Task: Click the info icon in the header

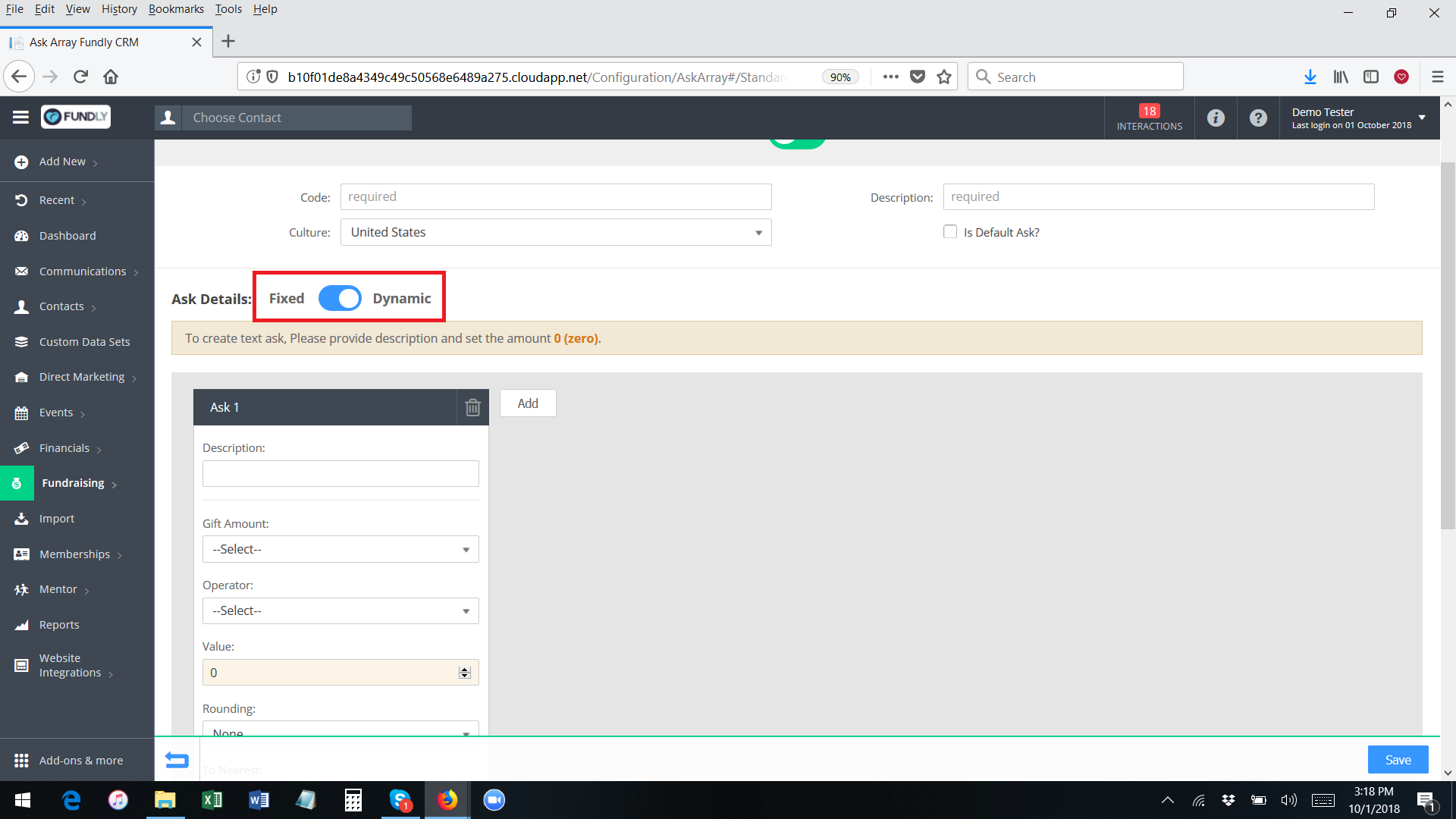Action: pos(1216,118)
